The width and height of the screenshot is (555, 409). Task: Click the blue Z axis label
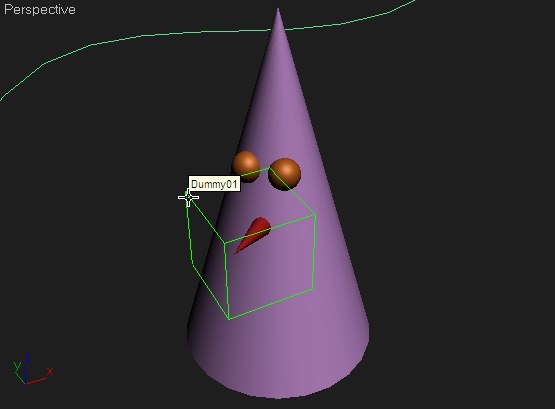pyautogui.click(x=27, y=358)
